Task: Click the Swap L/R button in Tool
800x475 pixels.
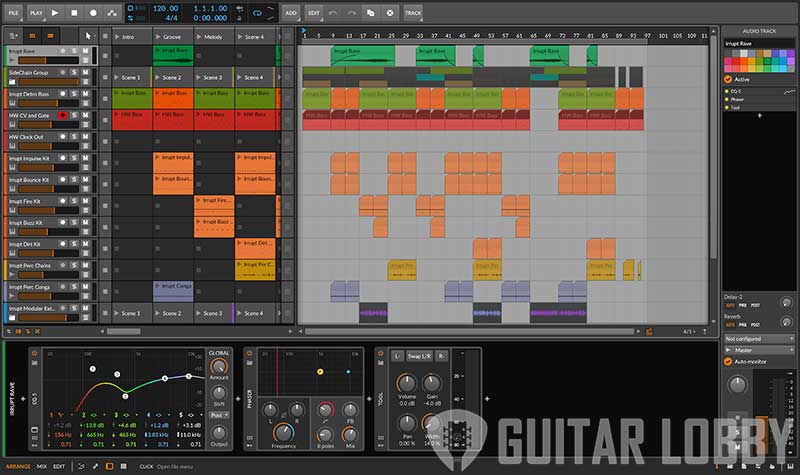Action: [418, 356]
